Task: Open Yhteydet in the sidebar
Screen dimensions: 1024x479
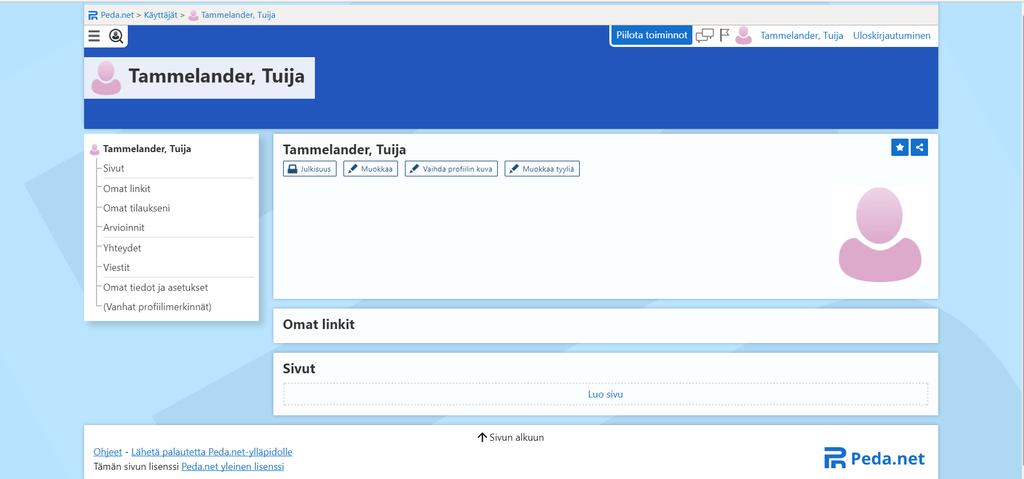Action: pos(122,248)
